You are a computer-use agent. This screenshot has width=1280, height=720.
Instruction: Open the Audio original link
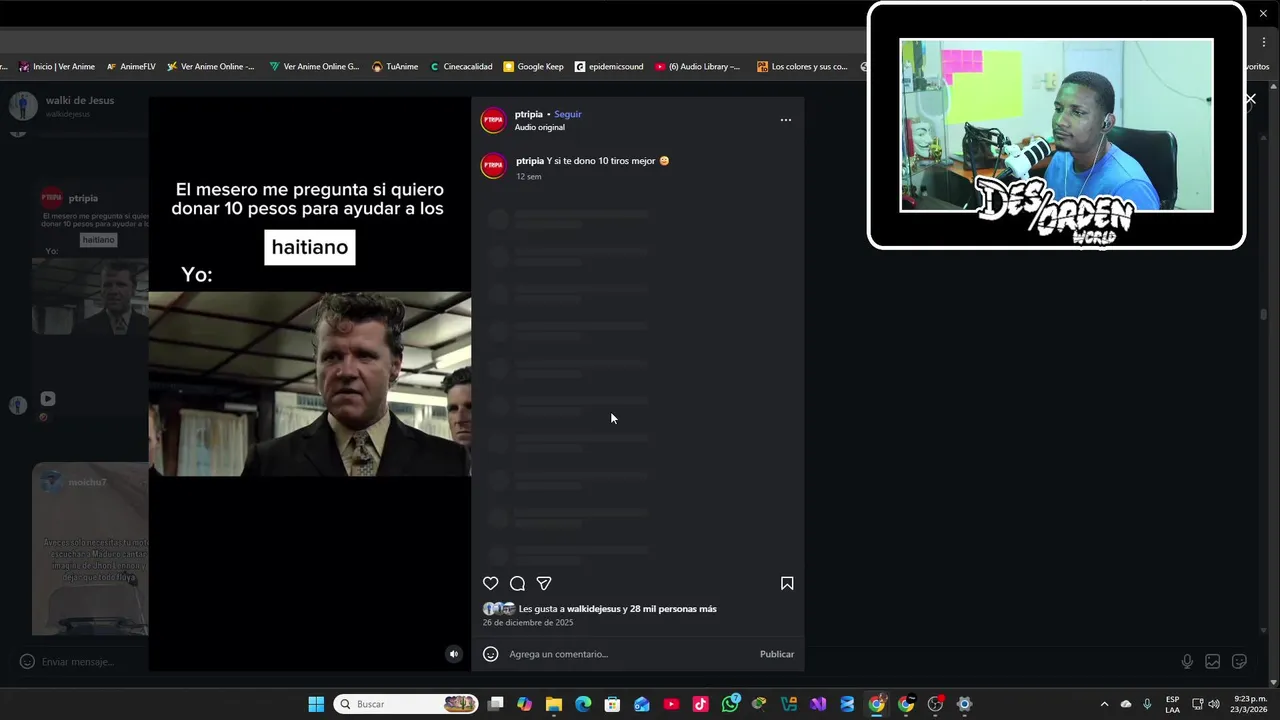coord(540,127)
